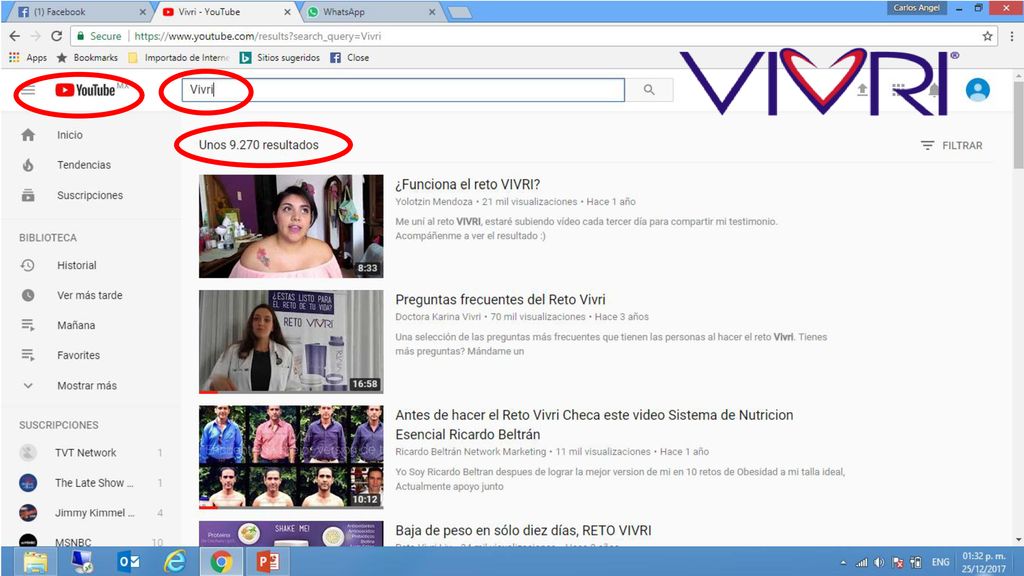
Task: Click the 8:33 video thumbnail
Action: click(x=291, y=226)
